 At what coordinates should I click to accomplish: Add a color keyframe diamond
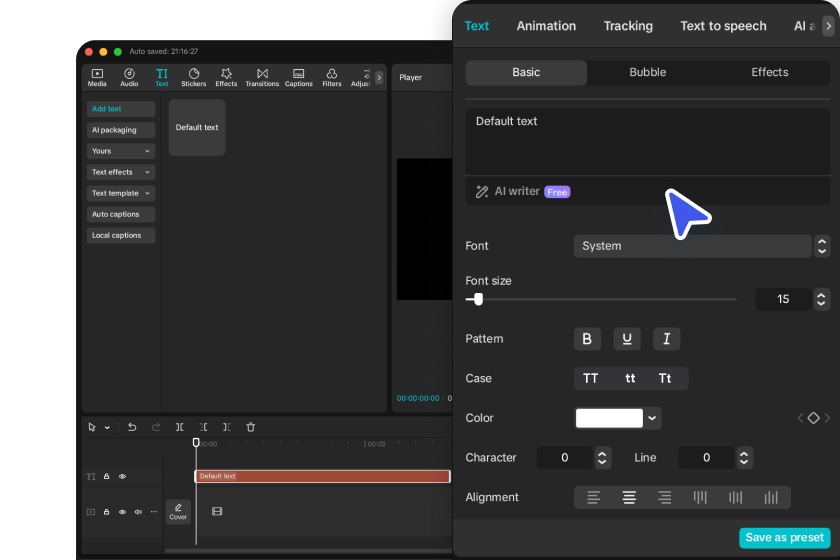pos(813,418)
